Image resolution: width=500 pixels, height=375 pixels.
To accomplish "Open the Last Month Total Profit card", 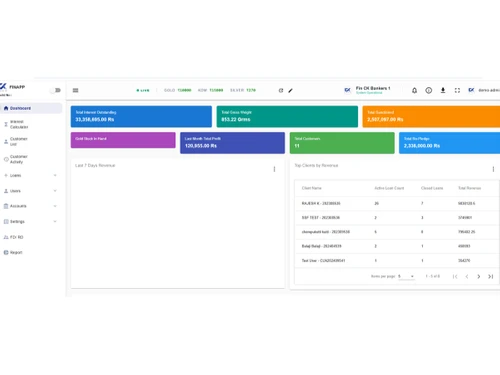I will (232, 143).
